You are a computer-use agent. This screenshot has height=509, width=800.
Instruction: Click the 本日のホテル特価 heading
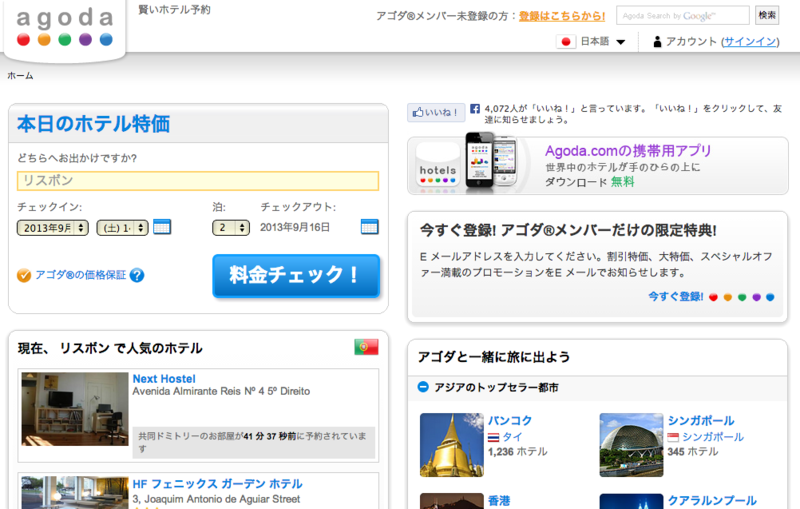(93, 124)
